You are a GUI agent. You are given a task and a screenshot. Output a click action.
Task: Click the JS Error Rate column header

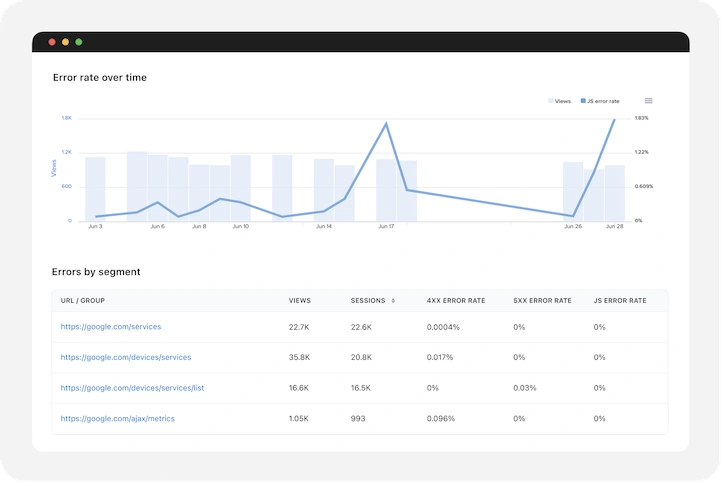[x=619, y=300]
